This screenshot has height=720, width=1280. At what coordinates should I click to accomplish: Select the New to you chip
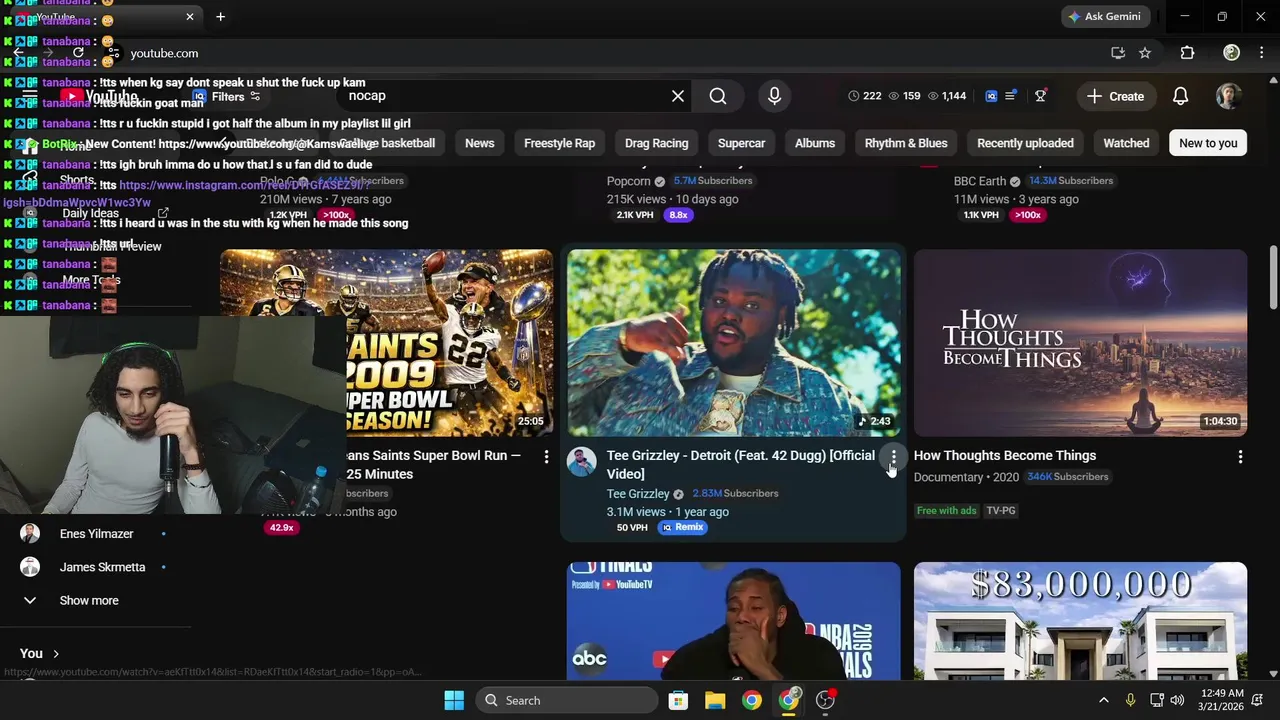1208,143
